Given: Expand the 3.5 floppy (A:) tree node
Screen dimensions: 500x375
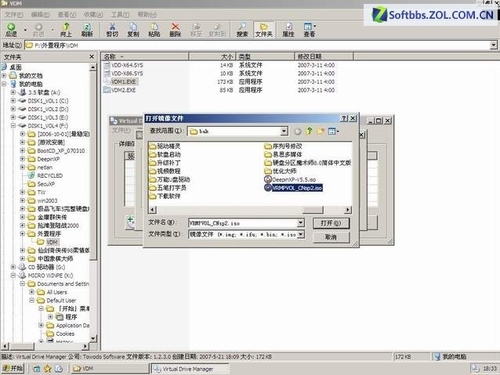Looking at the screenshot, I should coord(13,92).
